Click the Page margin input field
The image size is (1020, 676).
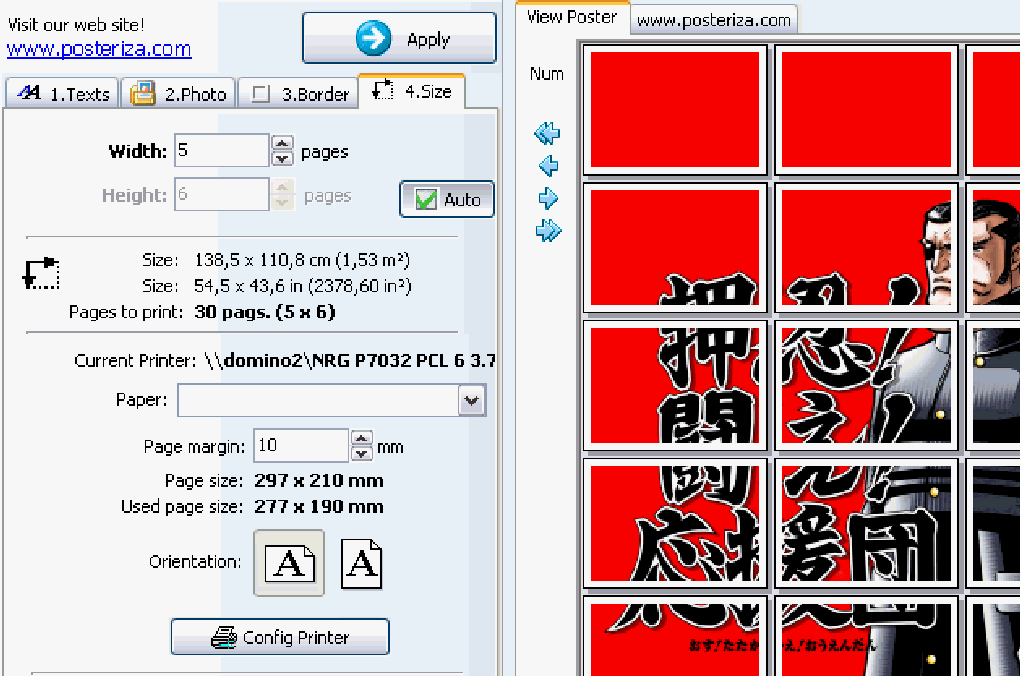pyautogui.click(x=301, y=446)
